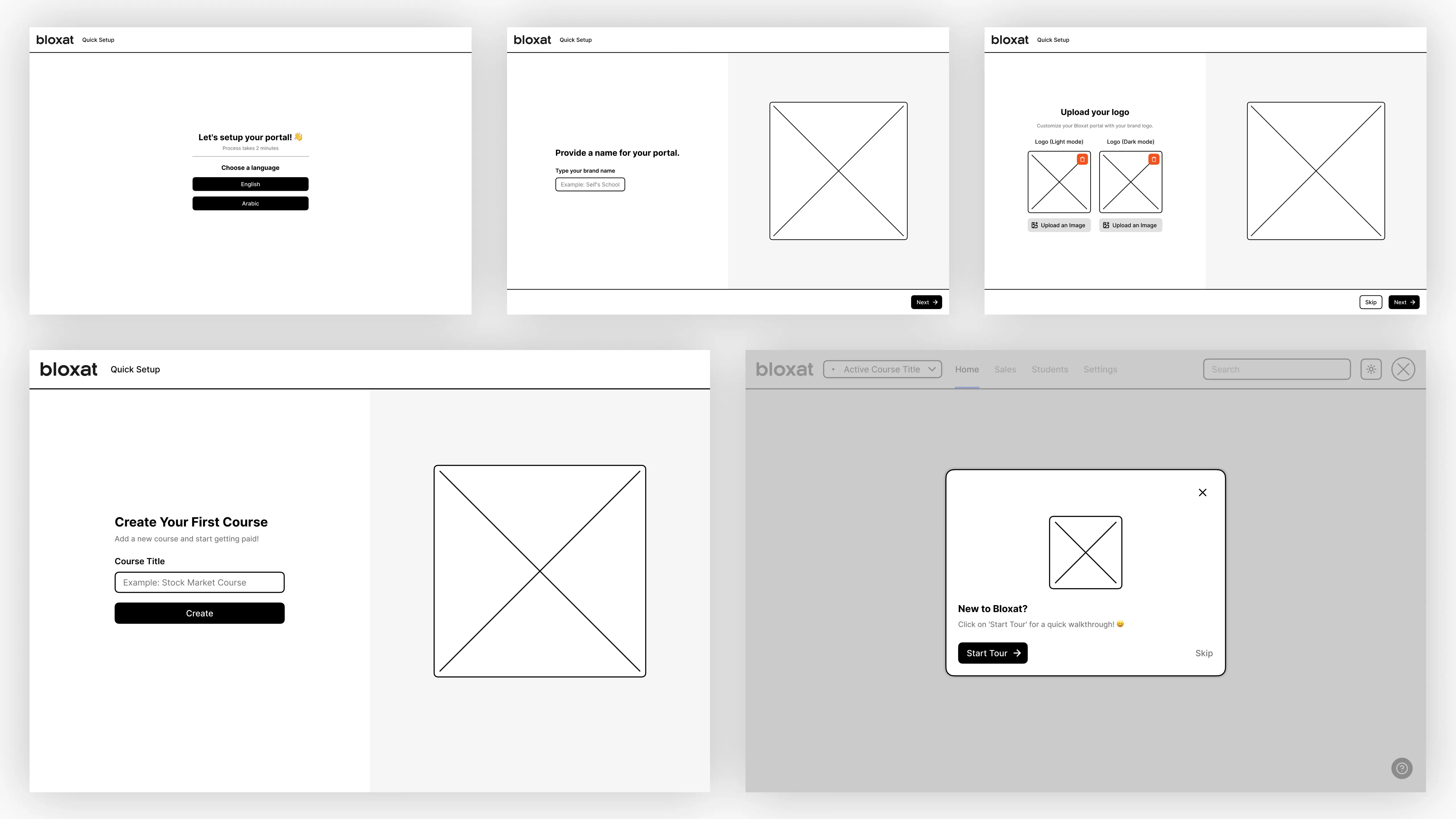
Task: Open the Students tab
Action: click(1050, 369)
